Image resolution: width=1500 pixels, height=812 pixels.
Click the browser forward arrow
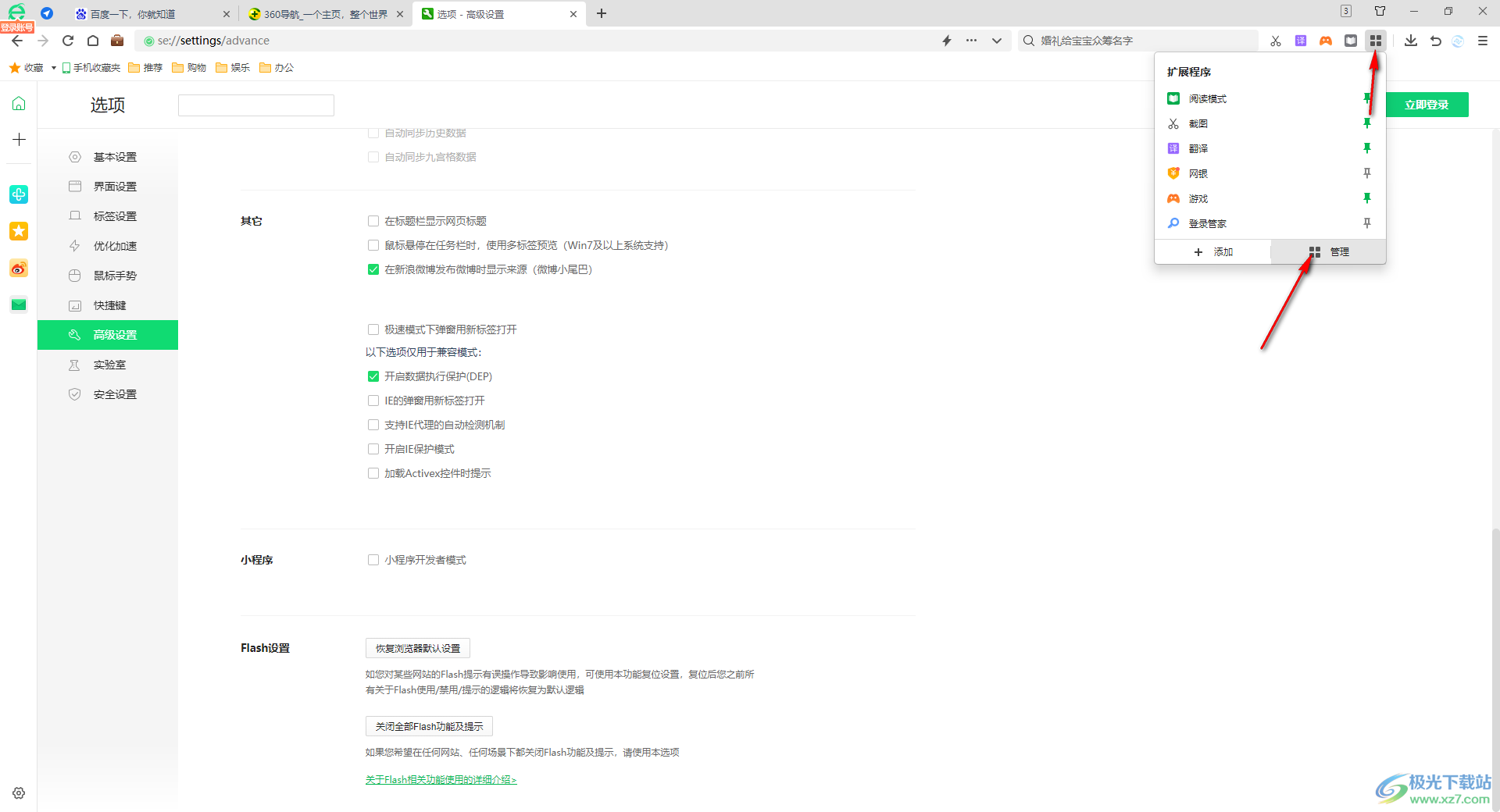pos(43,41)
